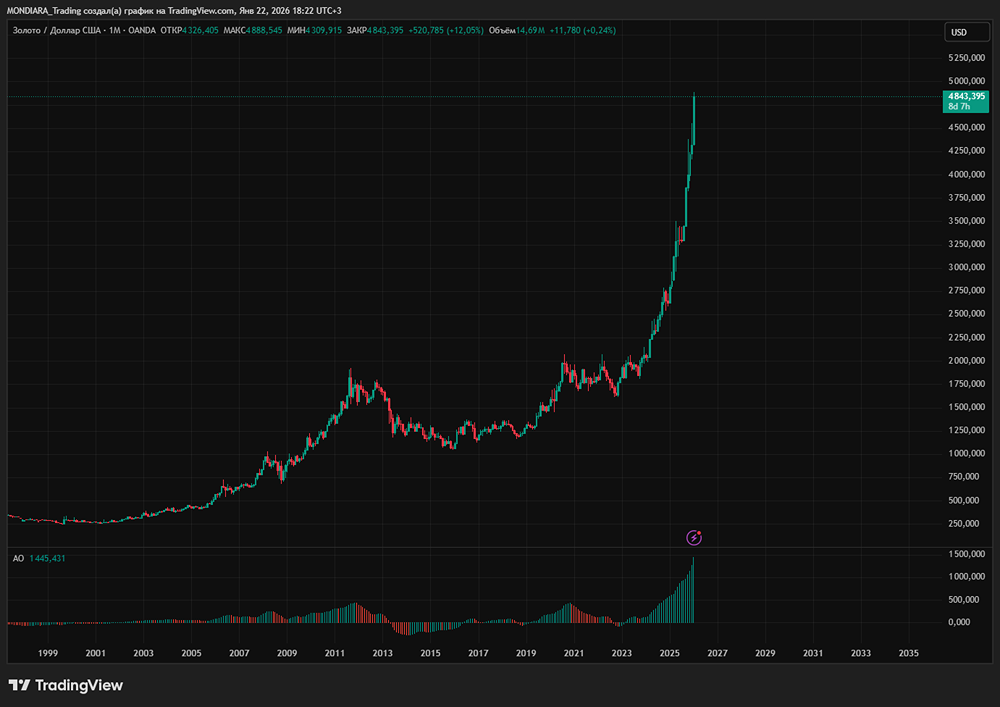Click the 5000,000 price scale label
This screenshot has height=707, width=1000.
[966, 81]
